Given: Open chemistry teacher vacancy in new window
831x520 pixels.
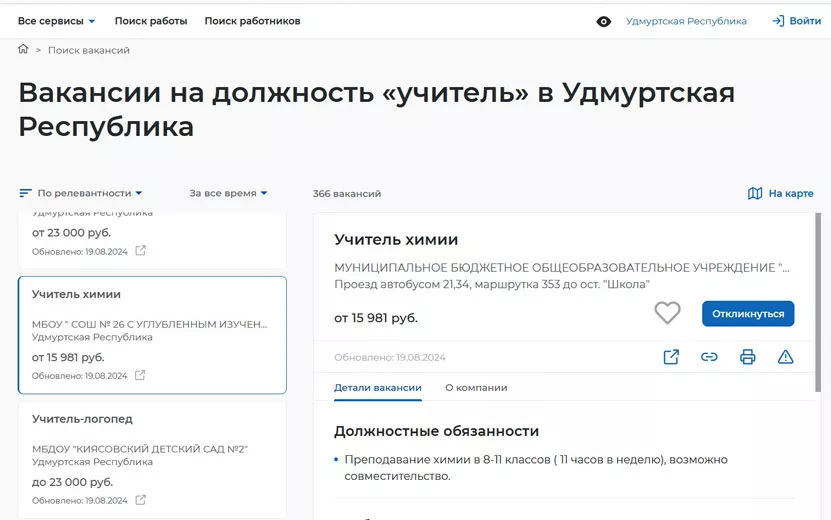Looking at the screenshot, I should tap(671, 357).
